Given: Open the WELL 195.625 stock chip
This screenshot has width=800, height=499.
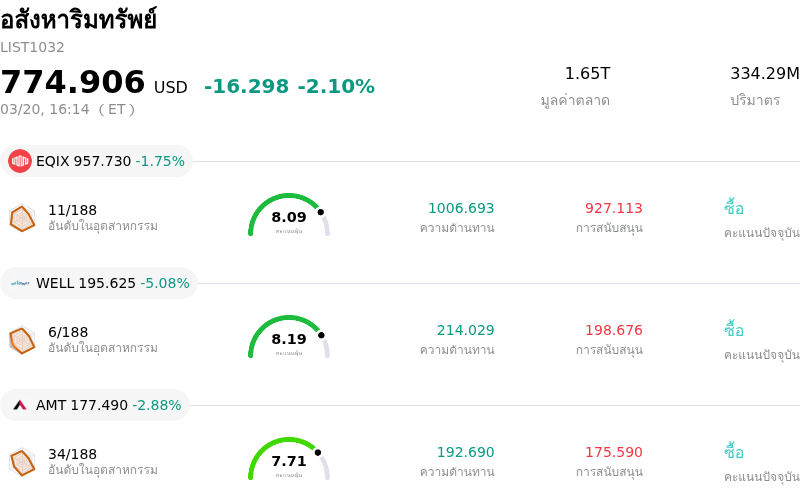Looking at the screenshot, I should (99, 283).
